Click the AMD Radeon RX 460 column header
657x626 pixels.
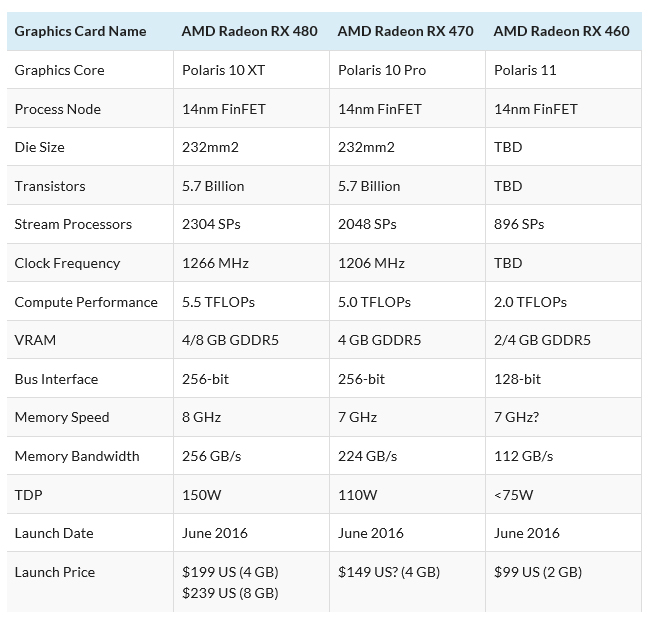point(561,31)
